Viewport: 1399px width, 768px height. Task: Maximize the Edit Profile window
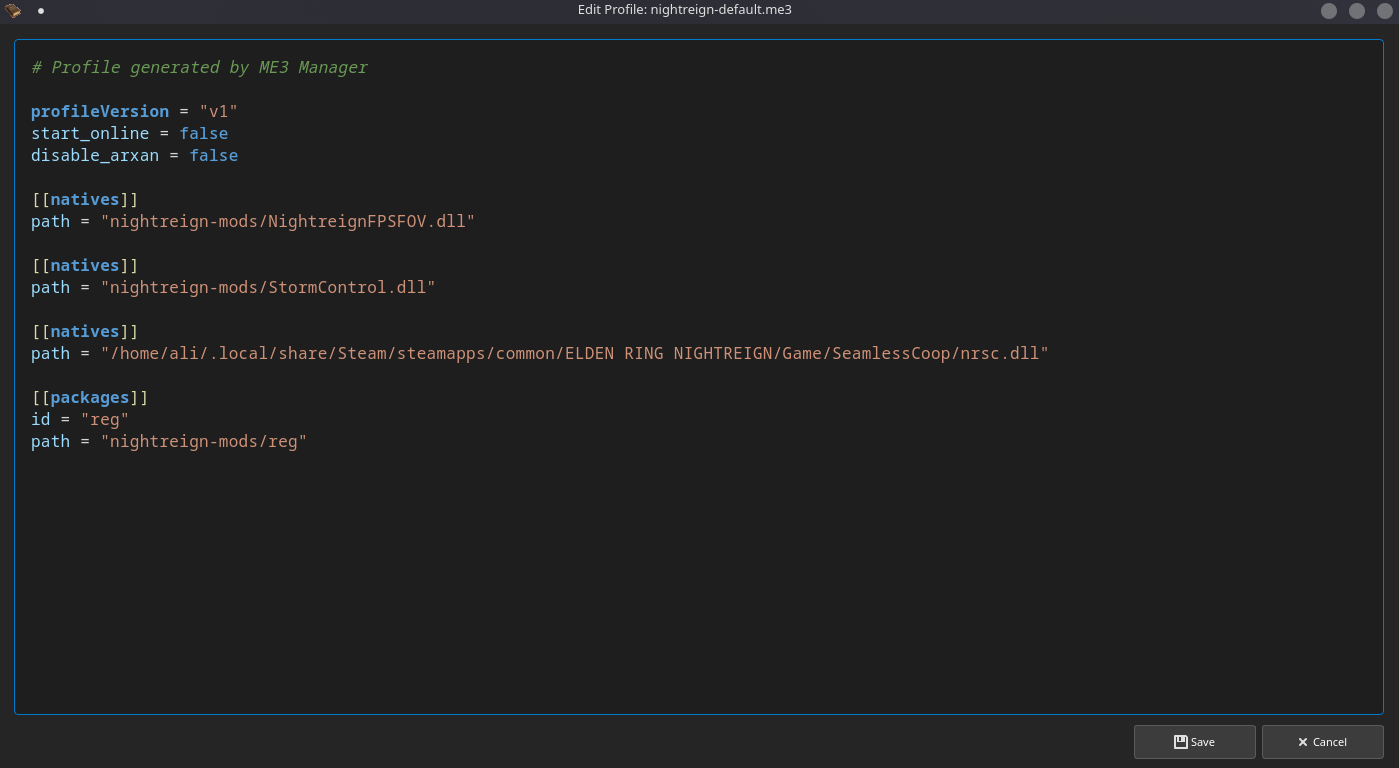click(1357, 11)
